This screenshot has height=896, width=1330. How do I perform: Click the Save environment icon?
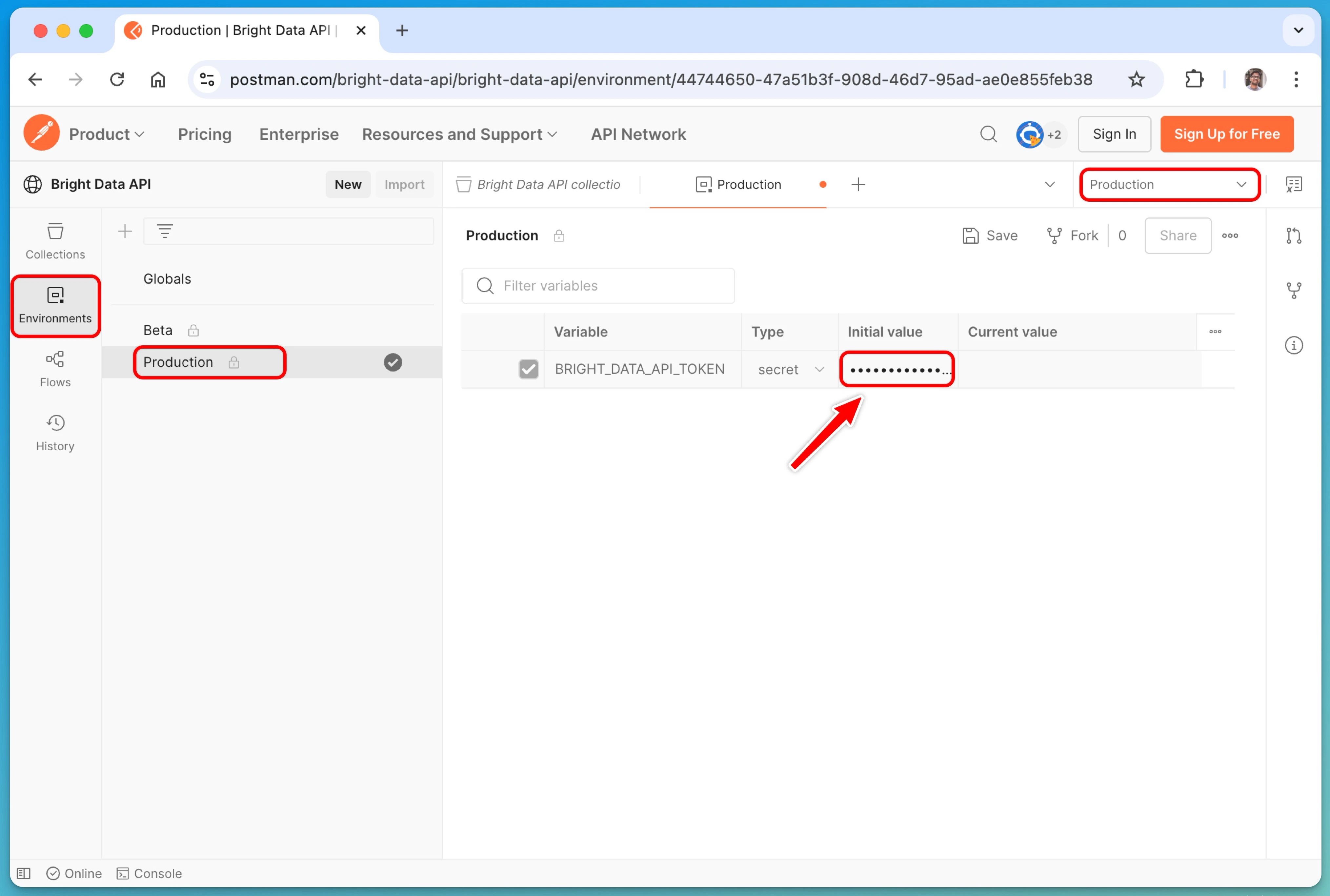[970, 235]
